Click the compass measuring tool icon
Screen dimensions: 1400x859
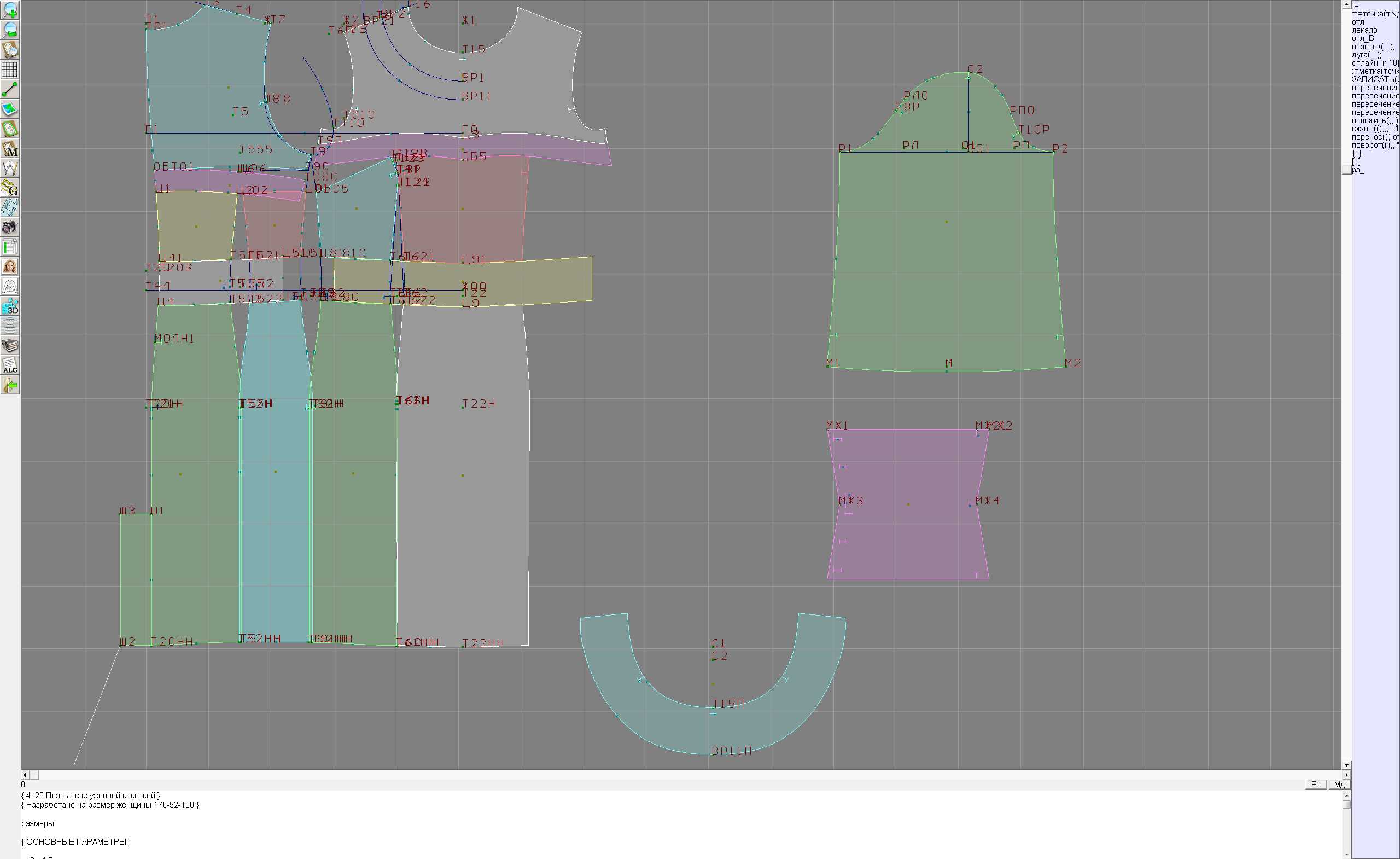tap(10, 169)
